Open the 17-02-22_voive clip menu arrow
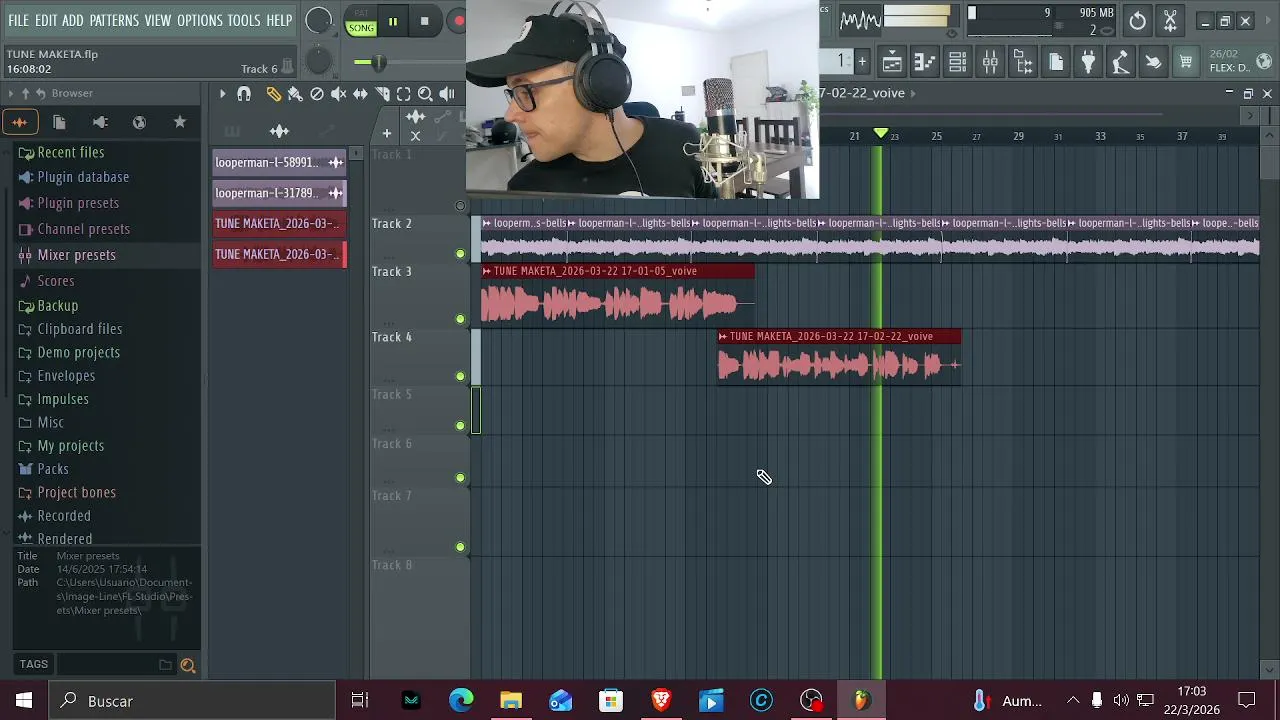The height and width of the screenshot is (720, 1280). [x=723, y=336]
